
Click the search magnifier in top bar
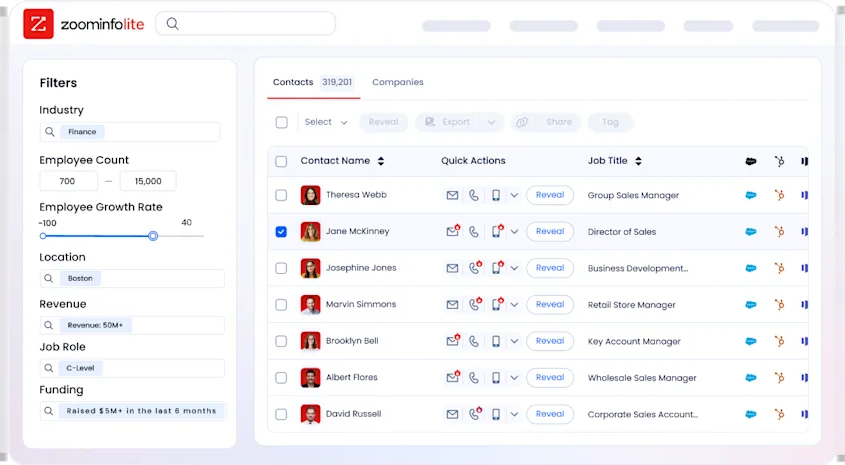[x=172, y=24]
